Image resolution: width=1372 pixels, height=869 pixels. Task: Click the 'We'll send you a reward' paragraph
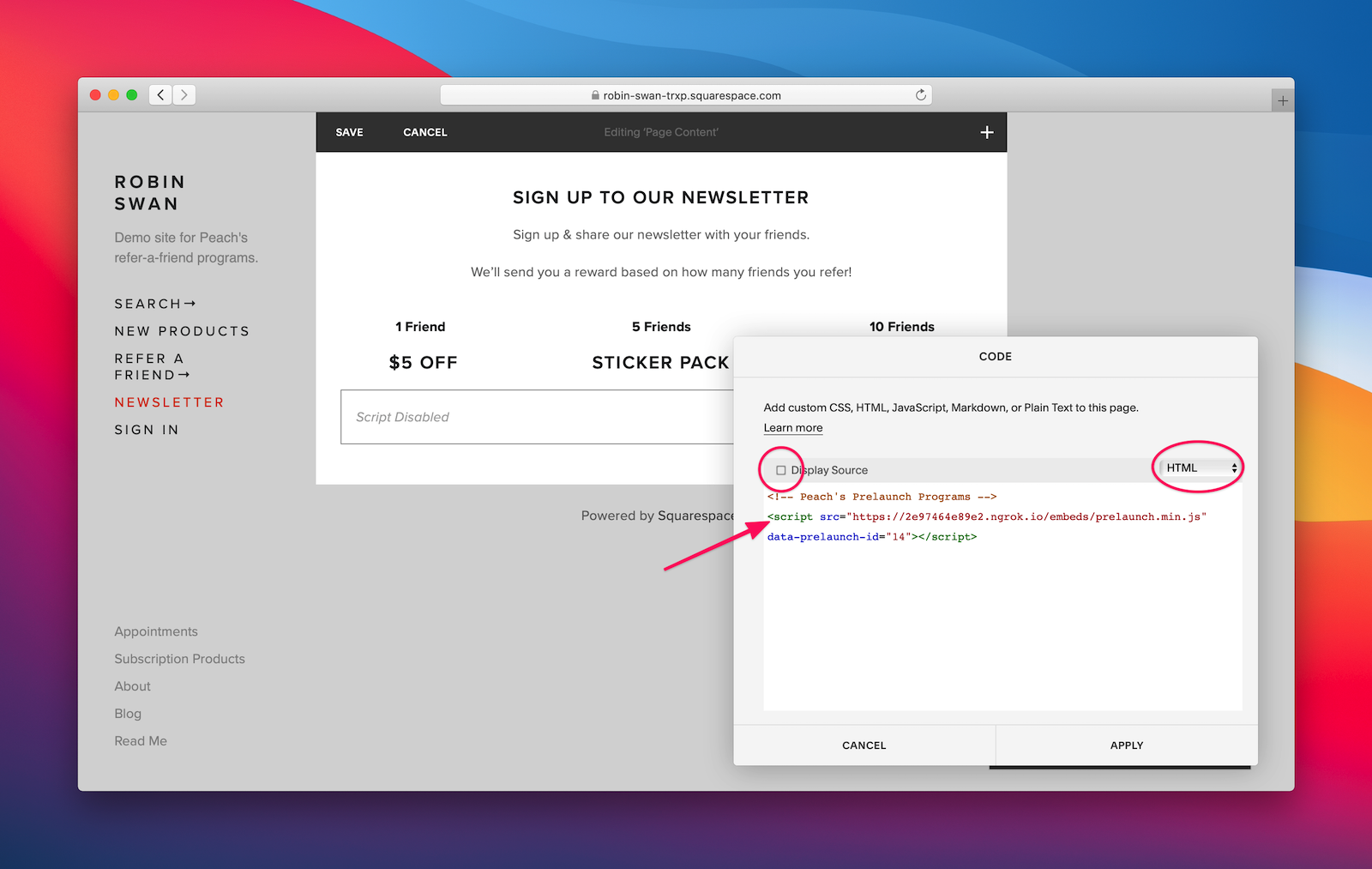click(x=661, y=272)
